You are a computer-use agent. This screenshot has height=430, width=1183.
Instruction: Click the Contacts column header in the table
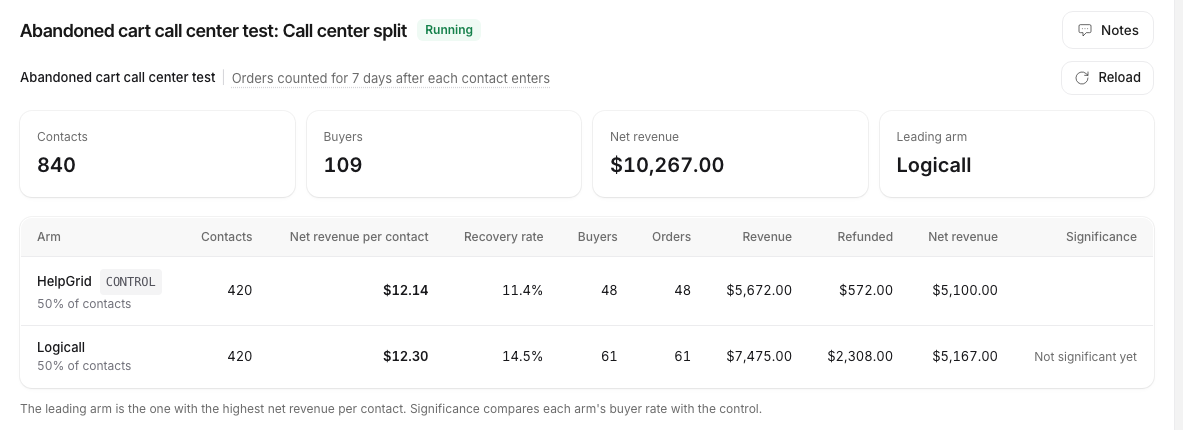pos(226,237)
